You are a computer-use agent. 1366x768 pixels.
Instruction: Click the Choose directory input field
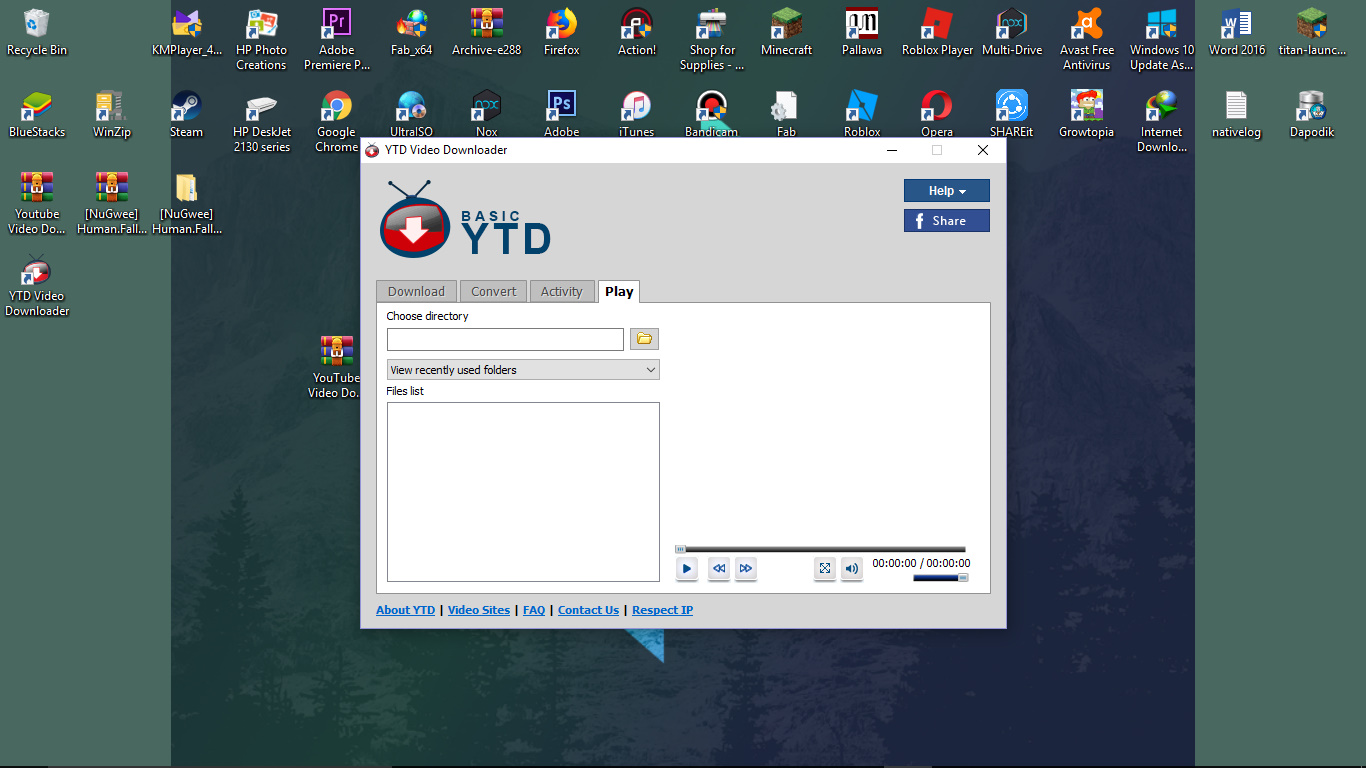pyautogui.click(x=505, y=339)
